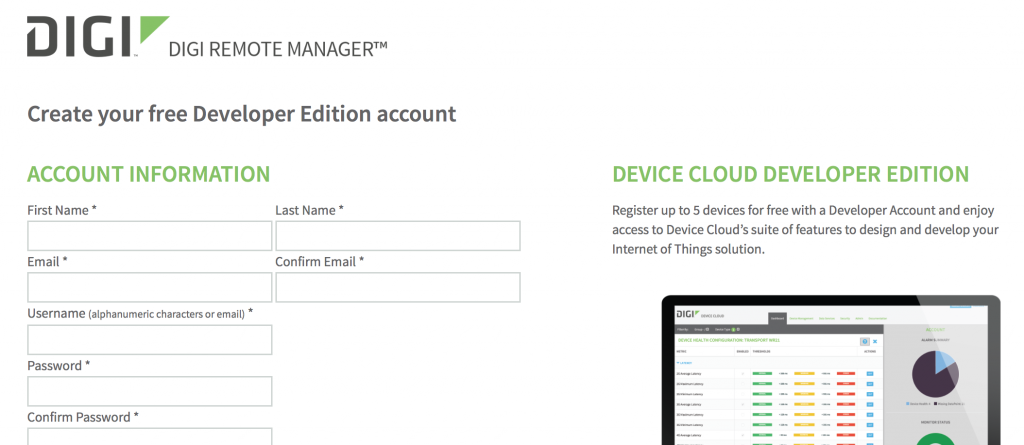1024x445 pixels.
Task: Activate the Password input field
Action: [150, 391]
